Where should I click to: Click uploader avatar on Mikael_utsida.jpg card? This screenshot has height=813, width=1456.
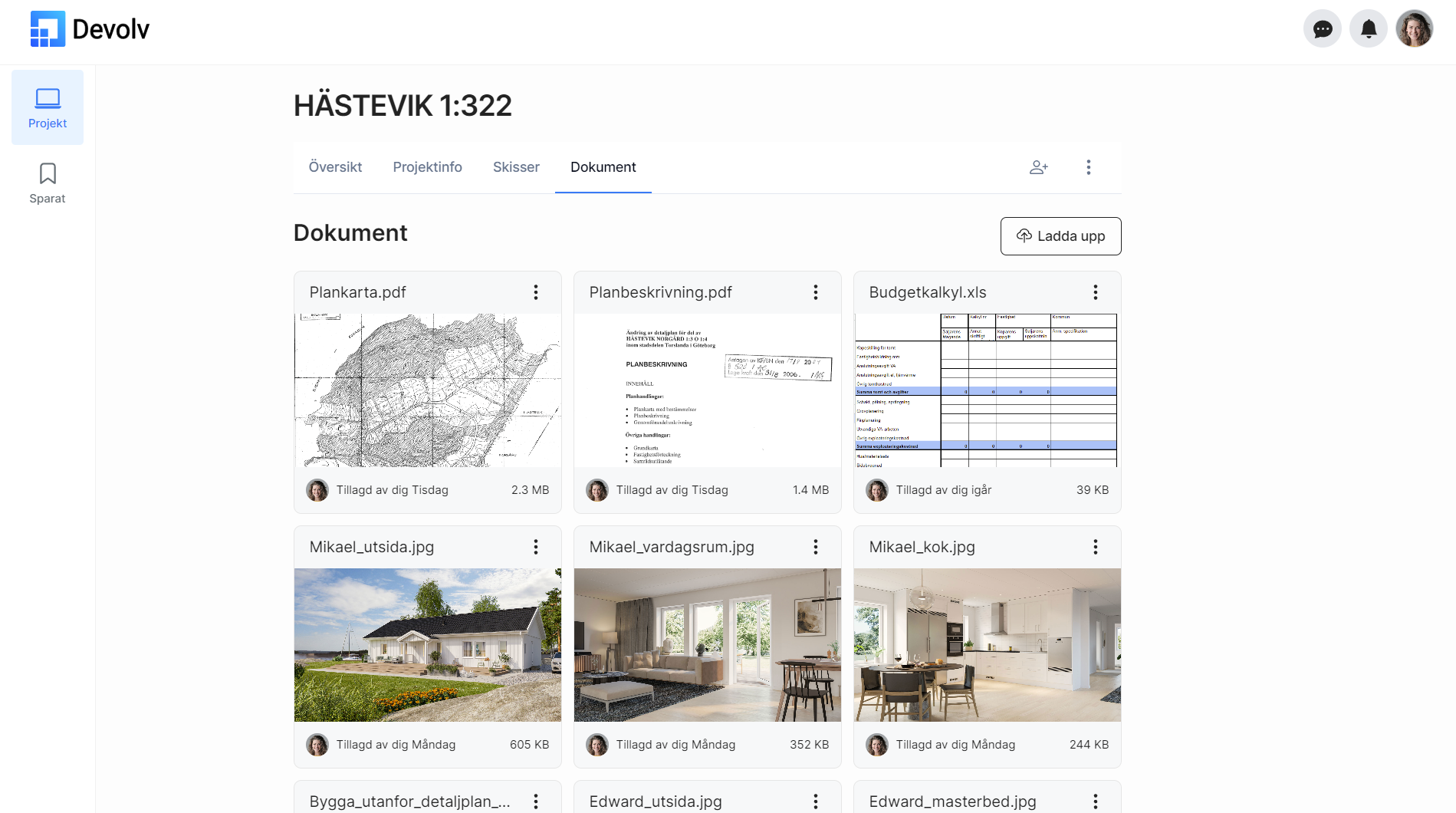[317, 745]
